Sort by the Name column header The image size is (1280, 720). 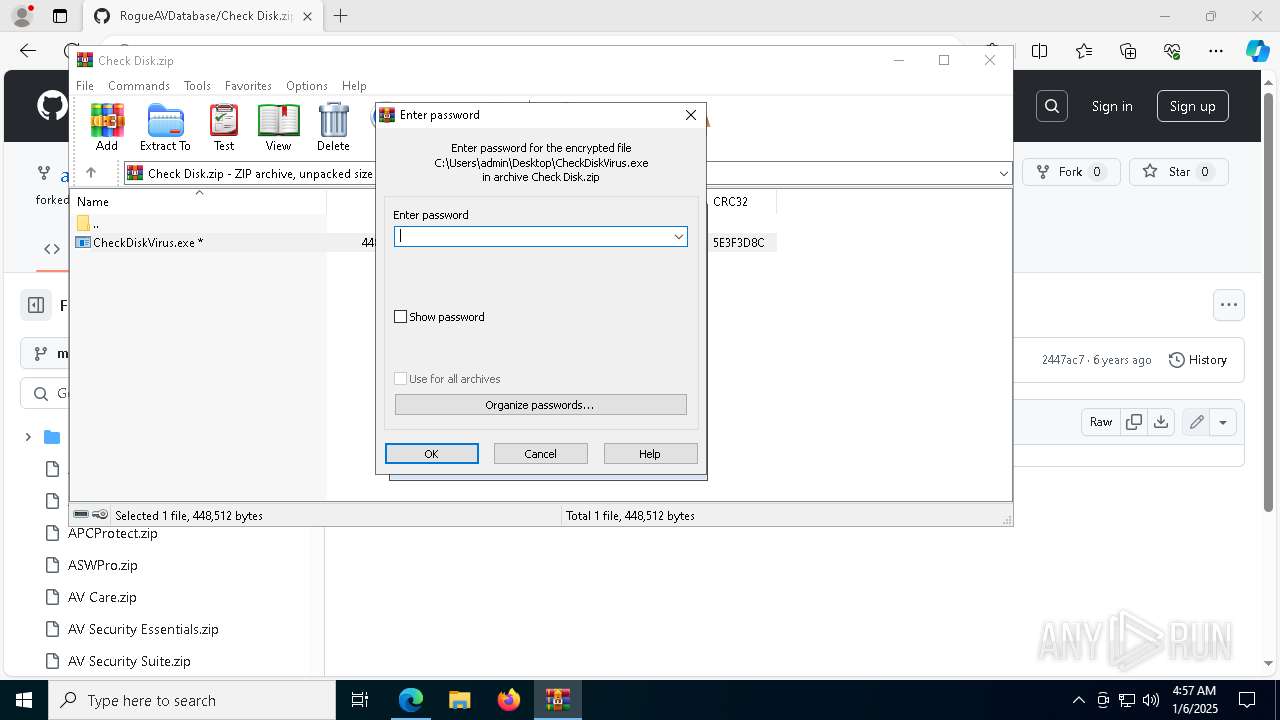(x=198, y=202)
